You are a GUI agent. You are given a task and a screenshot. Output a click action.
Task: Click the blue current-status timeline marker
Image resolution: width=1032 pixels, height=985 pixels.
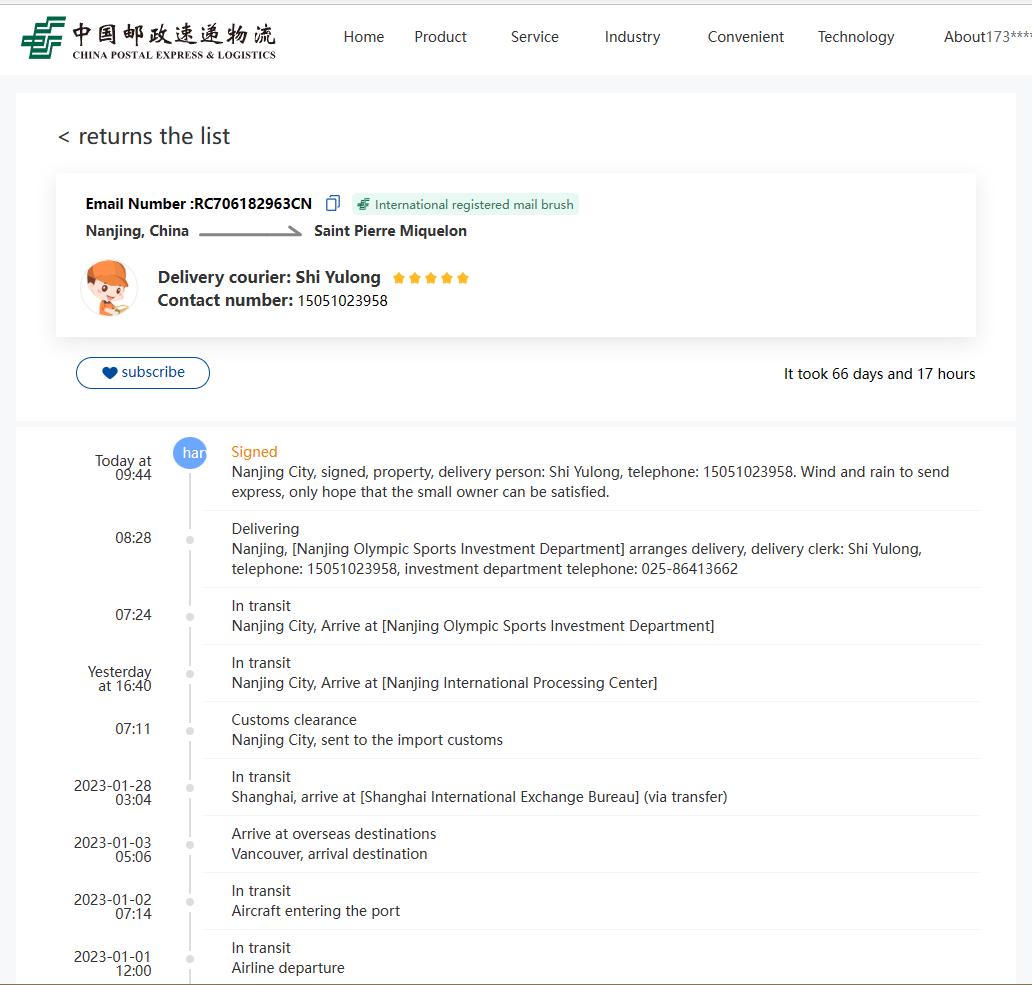[190, 453]
